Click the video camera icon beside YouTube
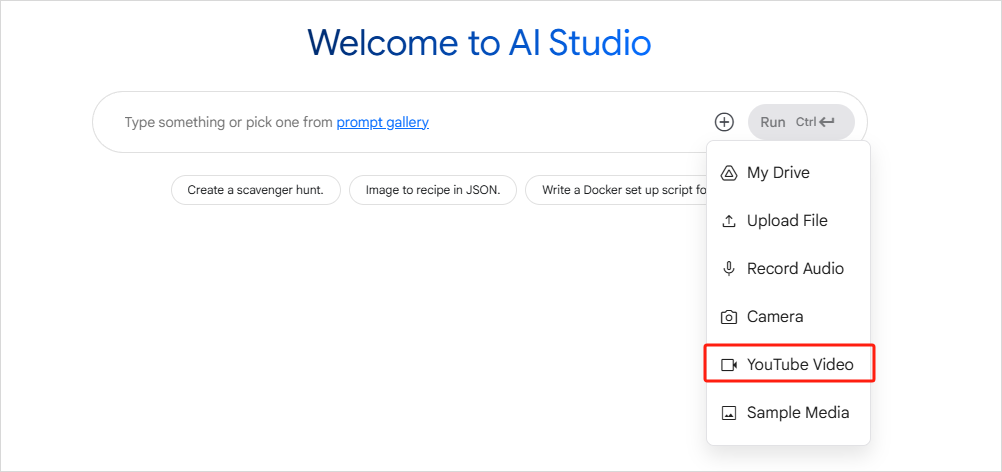The height and width of the screenshot is (472, 1002). pos(729,365)
